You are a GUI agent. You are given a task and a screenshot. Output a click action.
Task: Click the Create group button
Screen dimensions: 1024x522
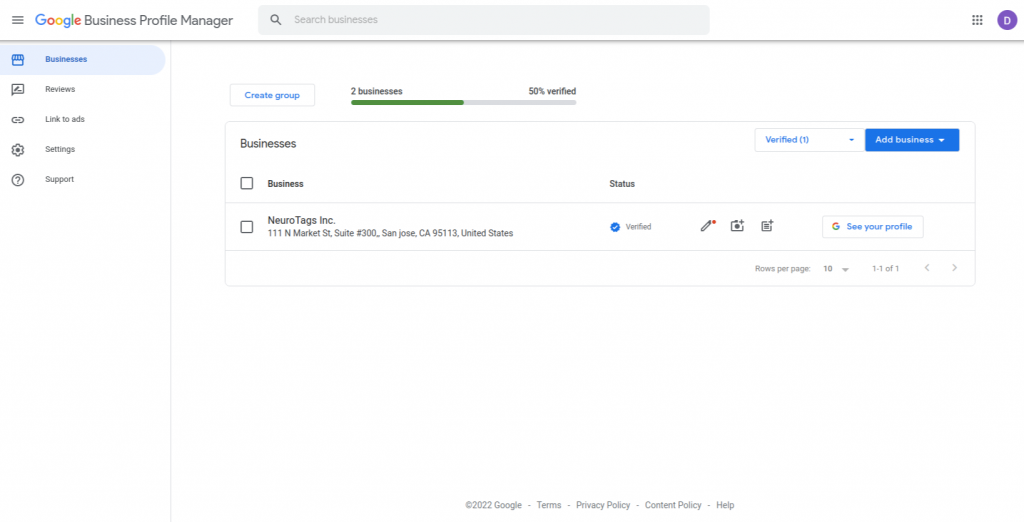pyautogui.click(x=272, y=95)
